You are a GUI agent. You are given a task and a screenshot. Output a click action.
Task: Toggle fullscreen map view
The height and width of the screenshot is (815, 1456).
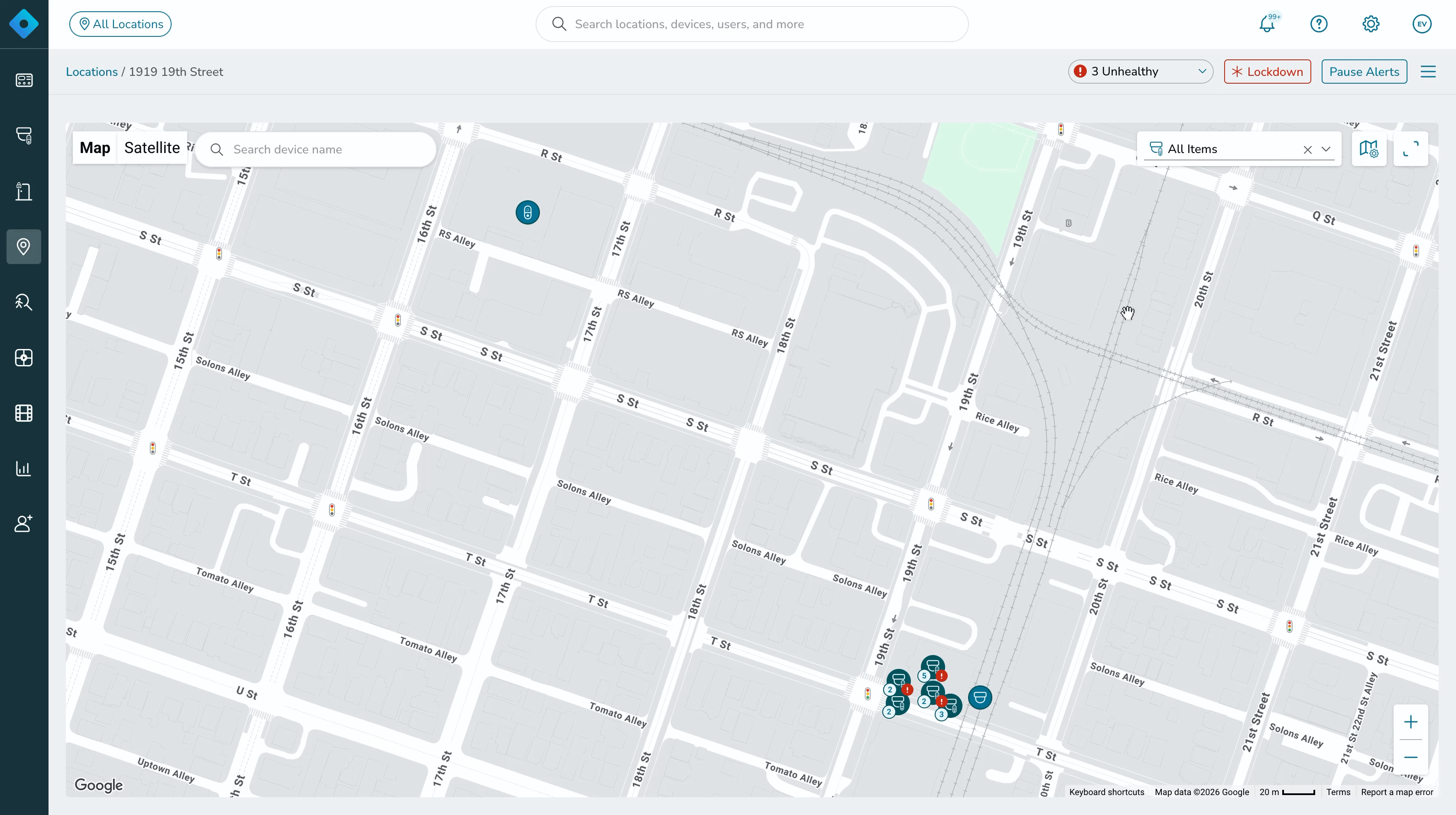click(x=1411, y=149)
